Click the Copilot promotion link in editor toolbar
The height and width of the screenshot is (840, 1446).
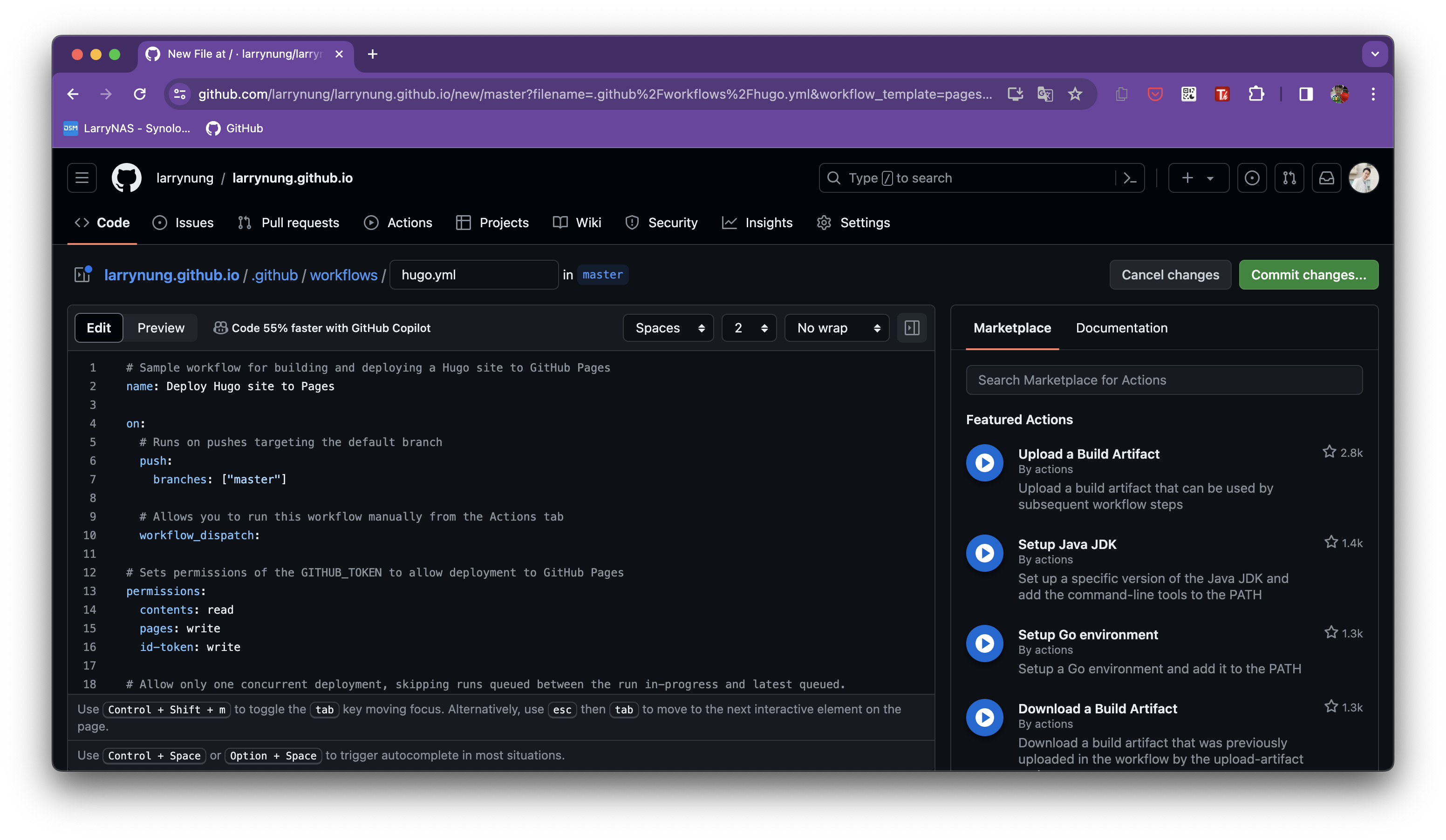322,328
